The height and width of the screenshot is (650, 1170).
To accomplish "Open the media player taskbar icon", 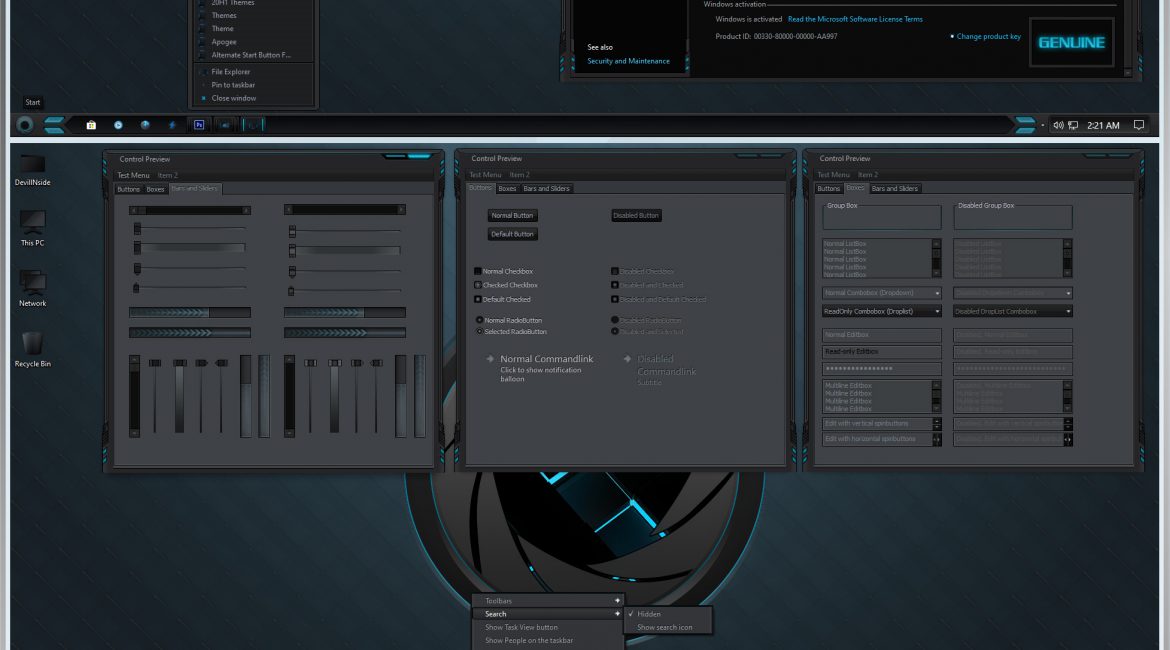I will [x=118, y=125].
